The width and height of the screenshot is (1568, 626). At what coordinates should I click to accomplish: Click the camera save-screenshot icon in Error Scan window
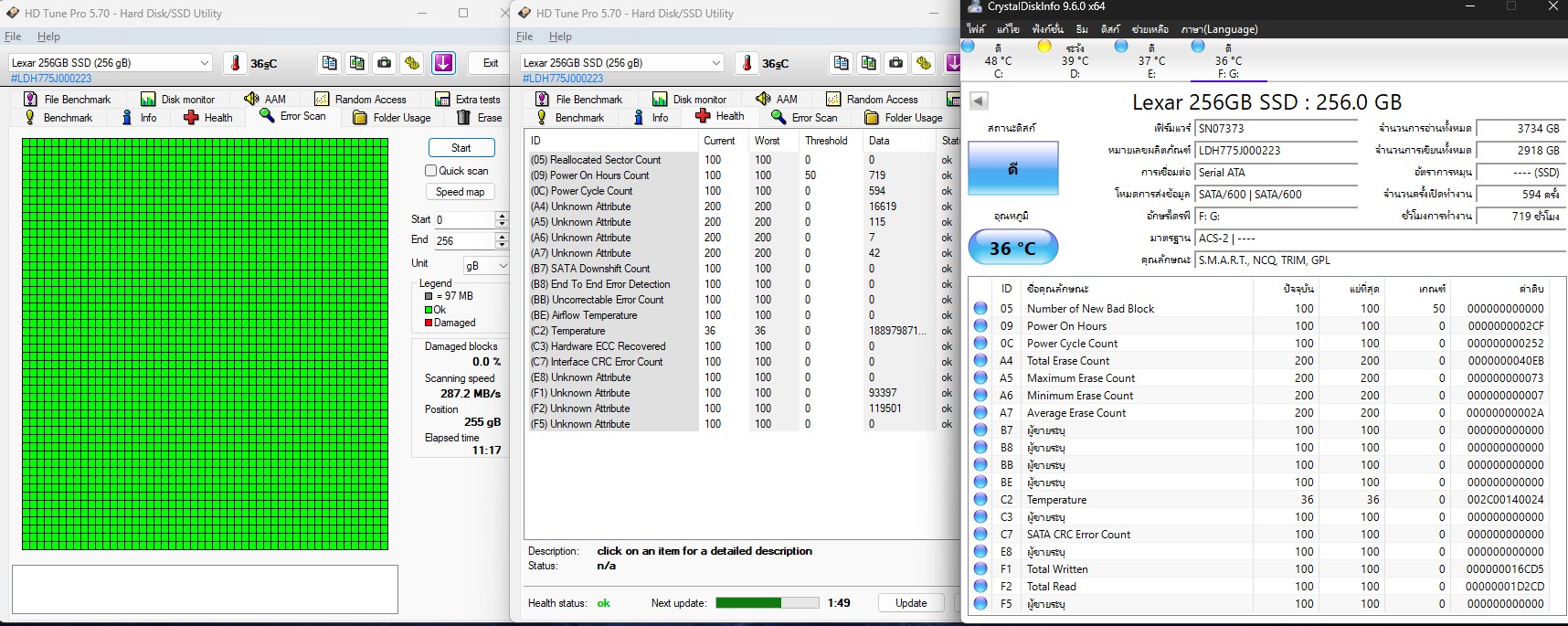[x=385, y=63]
